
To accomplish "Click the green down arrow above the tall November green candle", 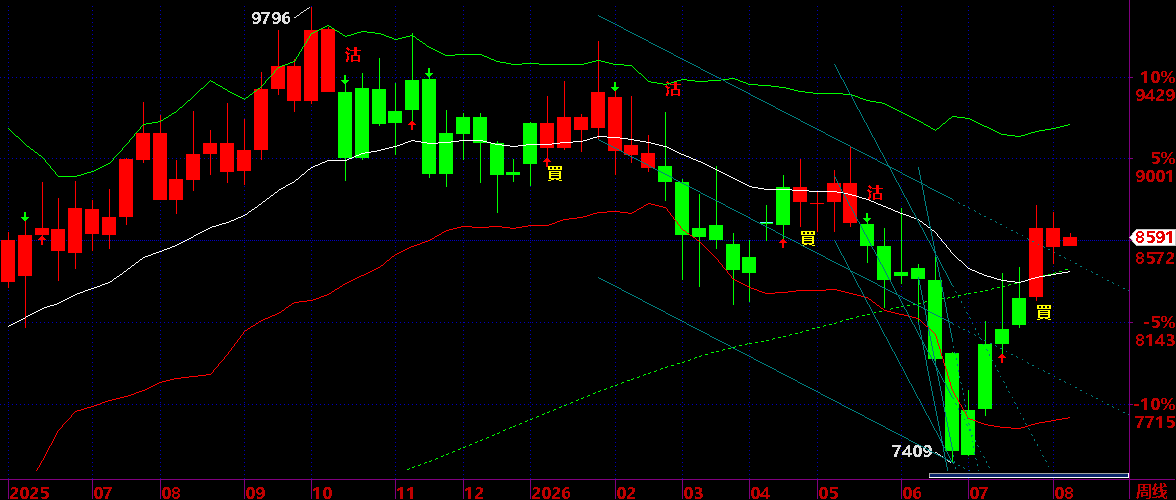I will coord(429,73).
